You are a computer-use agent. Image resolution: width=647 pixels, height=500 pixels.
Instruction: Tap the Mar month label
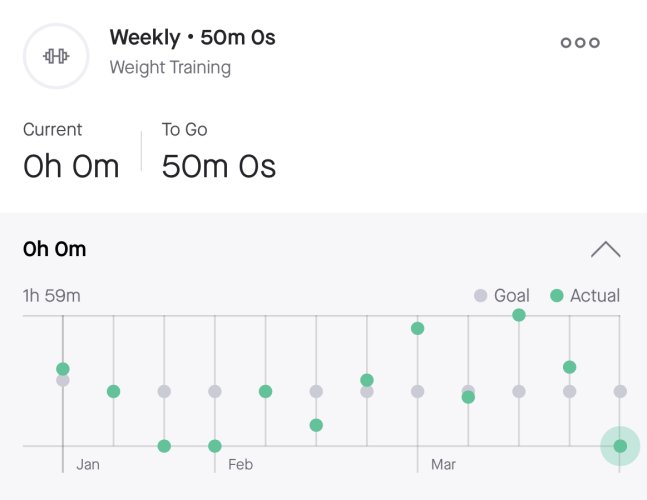[x=443, y=465]
